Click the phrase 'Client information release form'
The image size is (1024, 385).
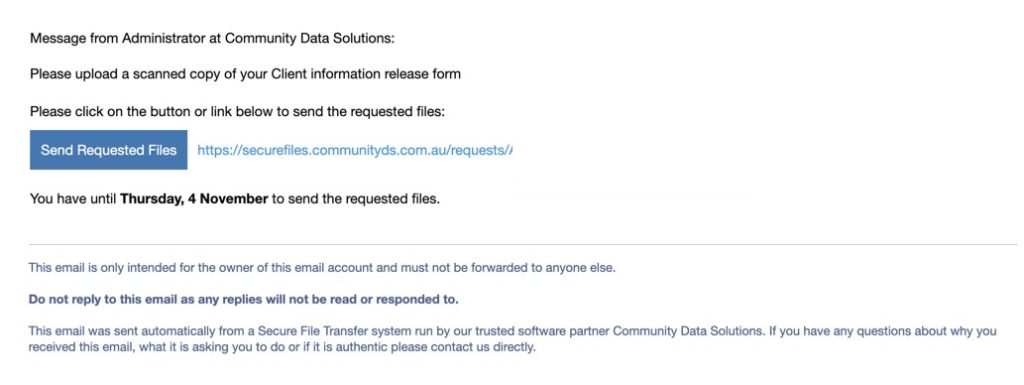pos(366,74)
